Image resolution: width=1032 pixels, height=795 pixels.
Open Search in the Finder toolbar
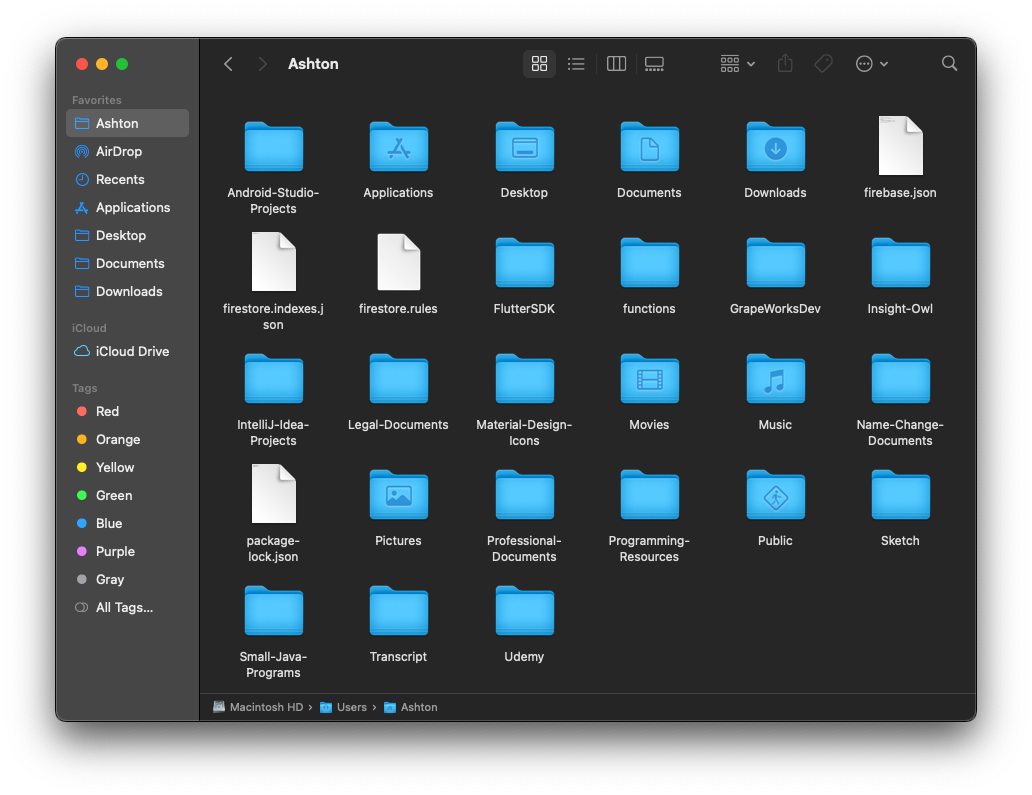pos(948,63)
